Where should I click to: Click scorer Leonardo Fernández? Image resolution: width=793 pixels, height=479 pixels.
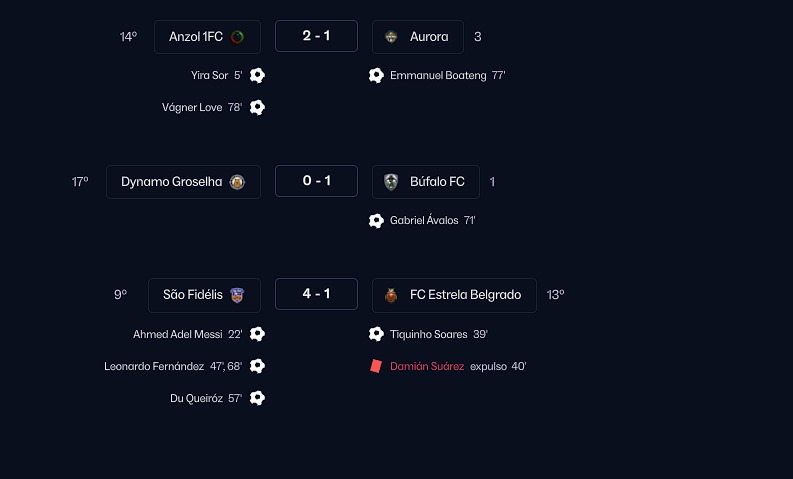tap(154, 366)
